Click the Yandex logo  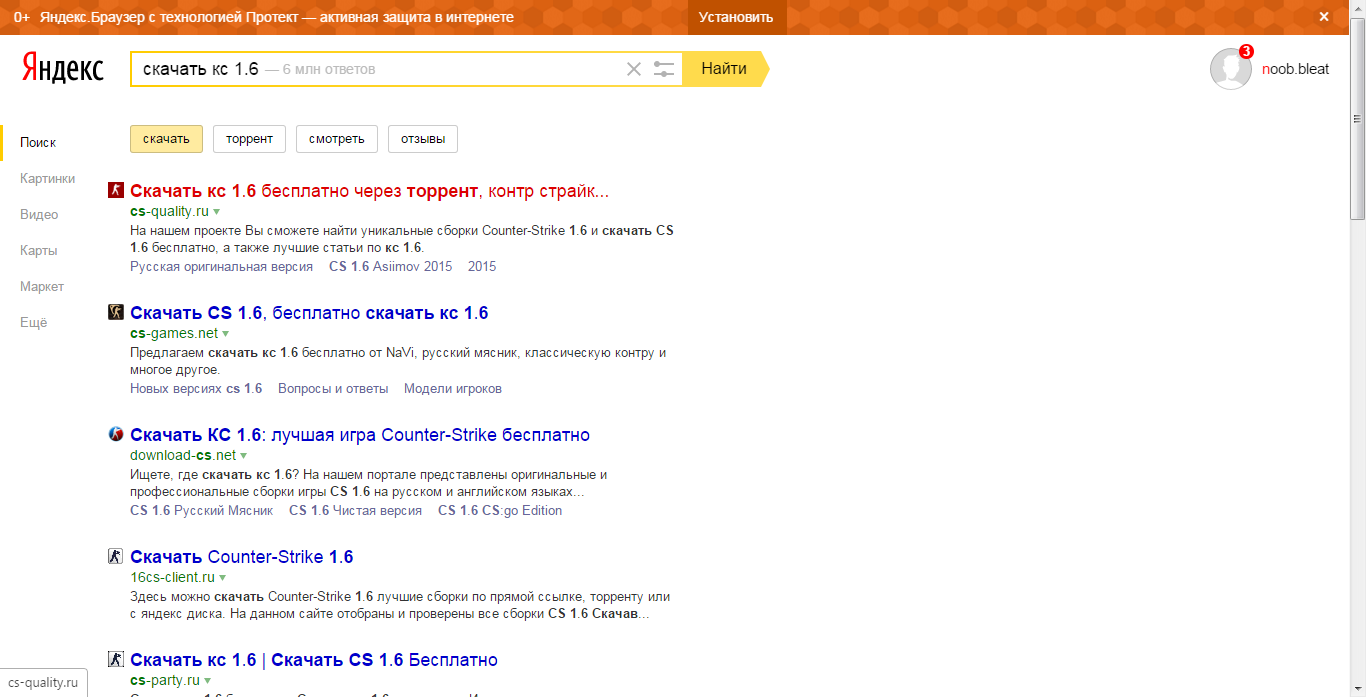point(62,68)
